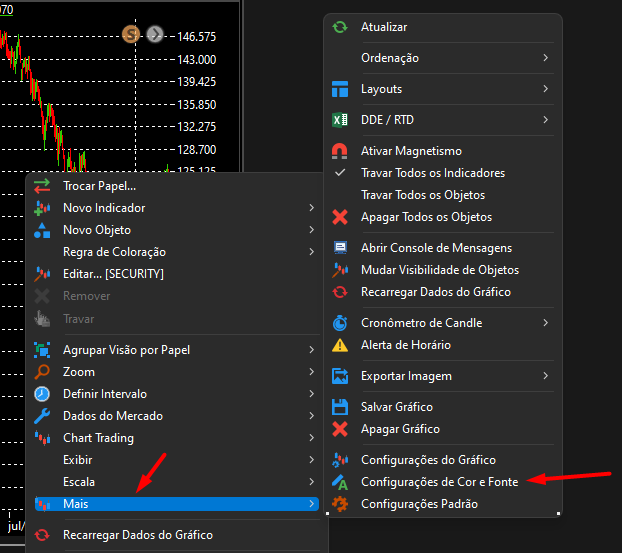Click the icon beside Mudar Visibilidade de Objetos
This screenshot has height=553, width=622.
[340, 270]
